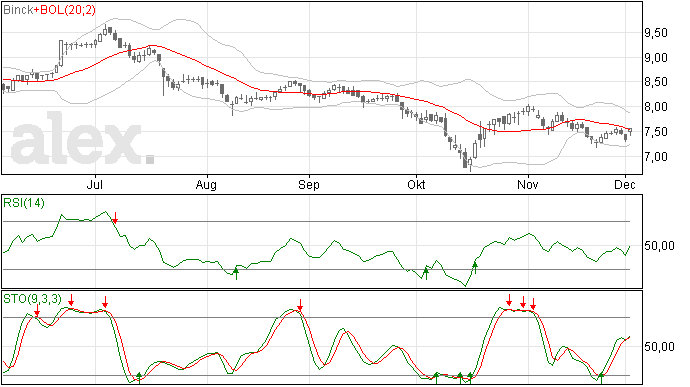Select the Dec month label
690x387 pixels.
point(625,184)
